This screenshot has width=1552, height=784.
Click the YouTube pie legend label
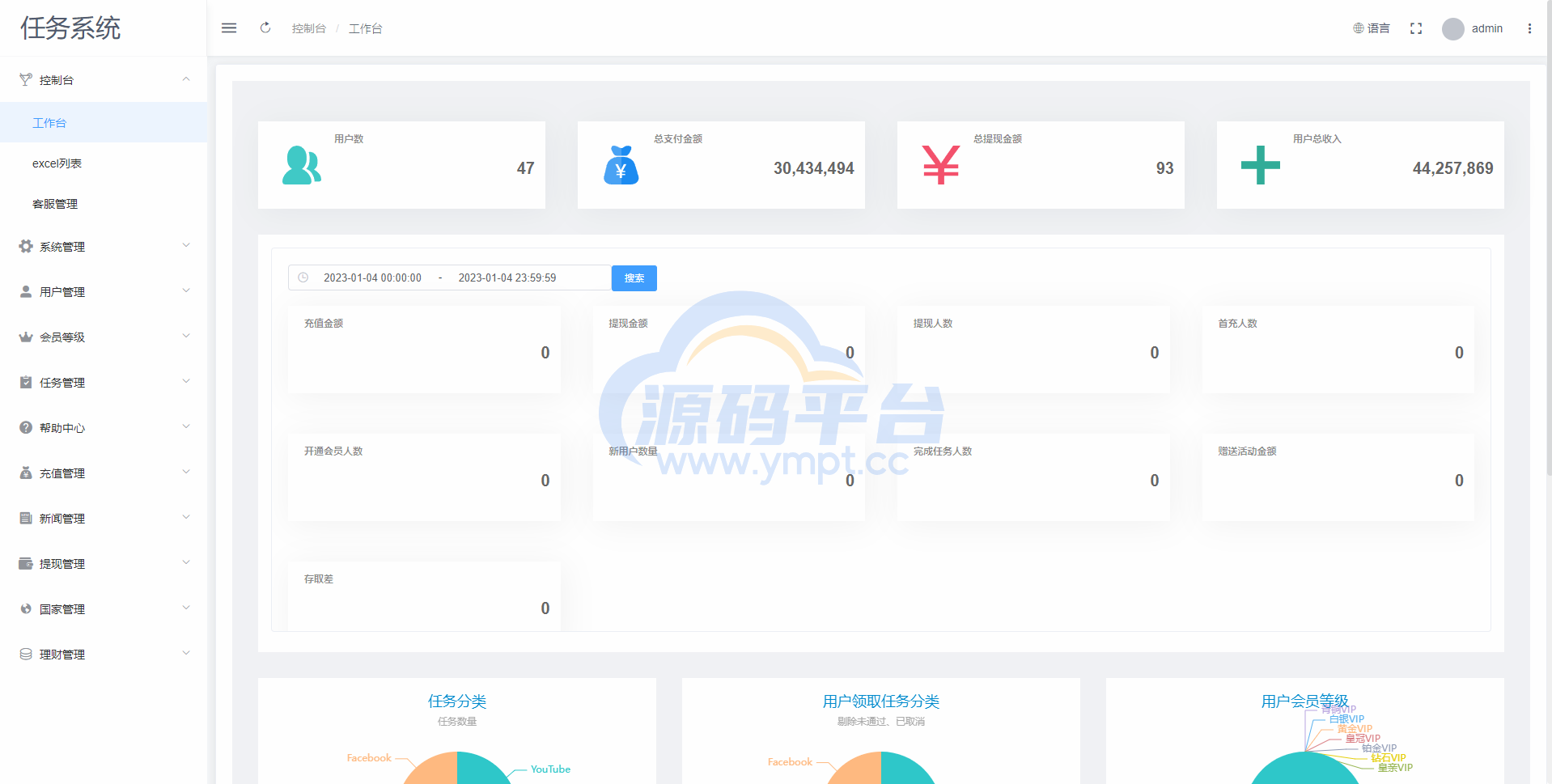click(550, 769)
